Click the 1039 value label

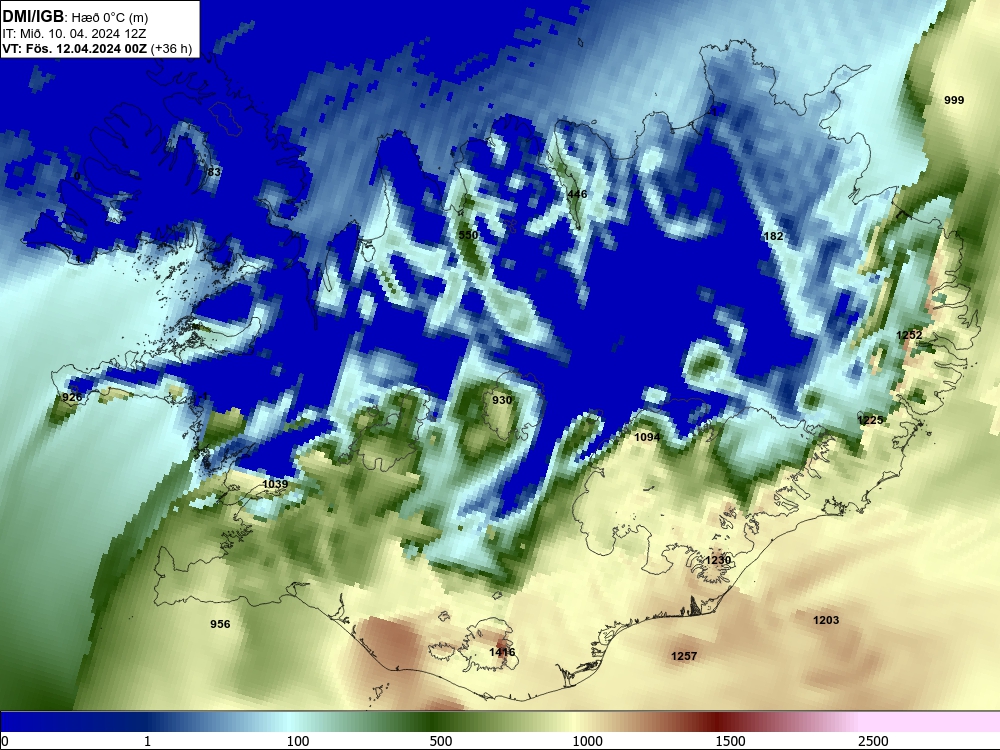pos(275,484)
